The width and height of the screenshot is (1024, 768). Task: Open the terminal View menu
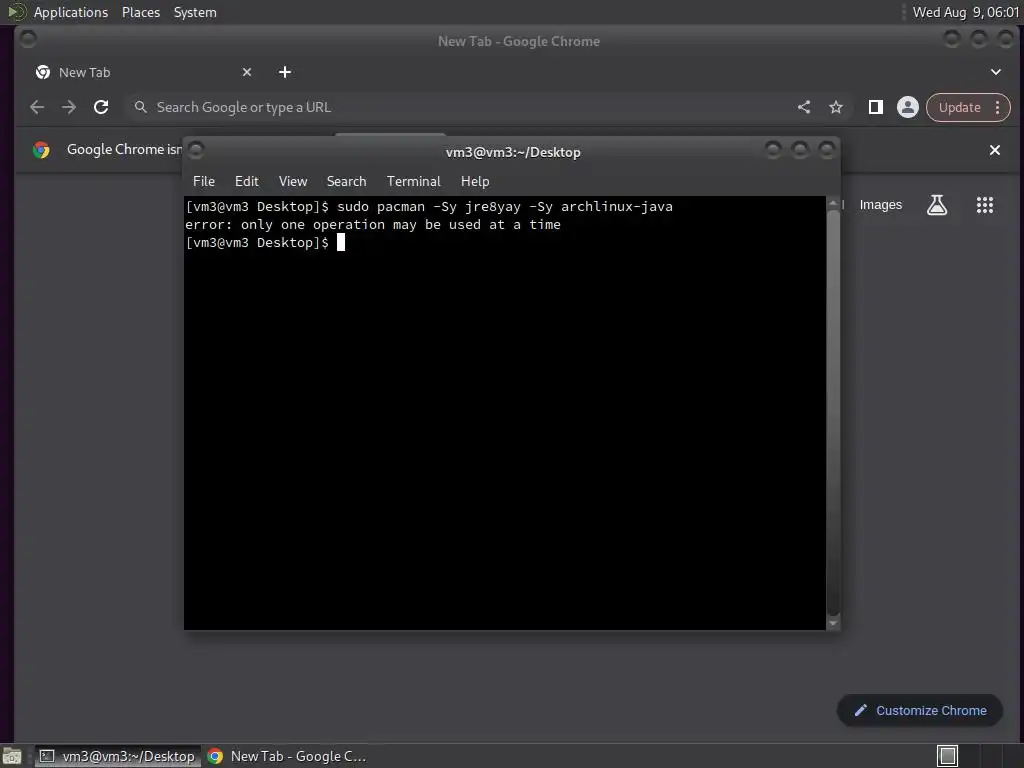293,181
